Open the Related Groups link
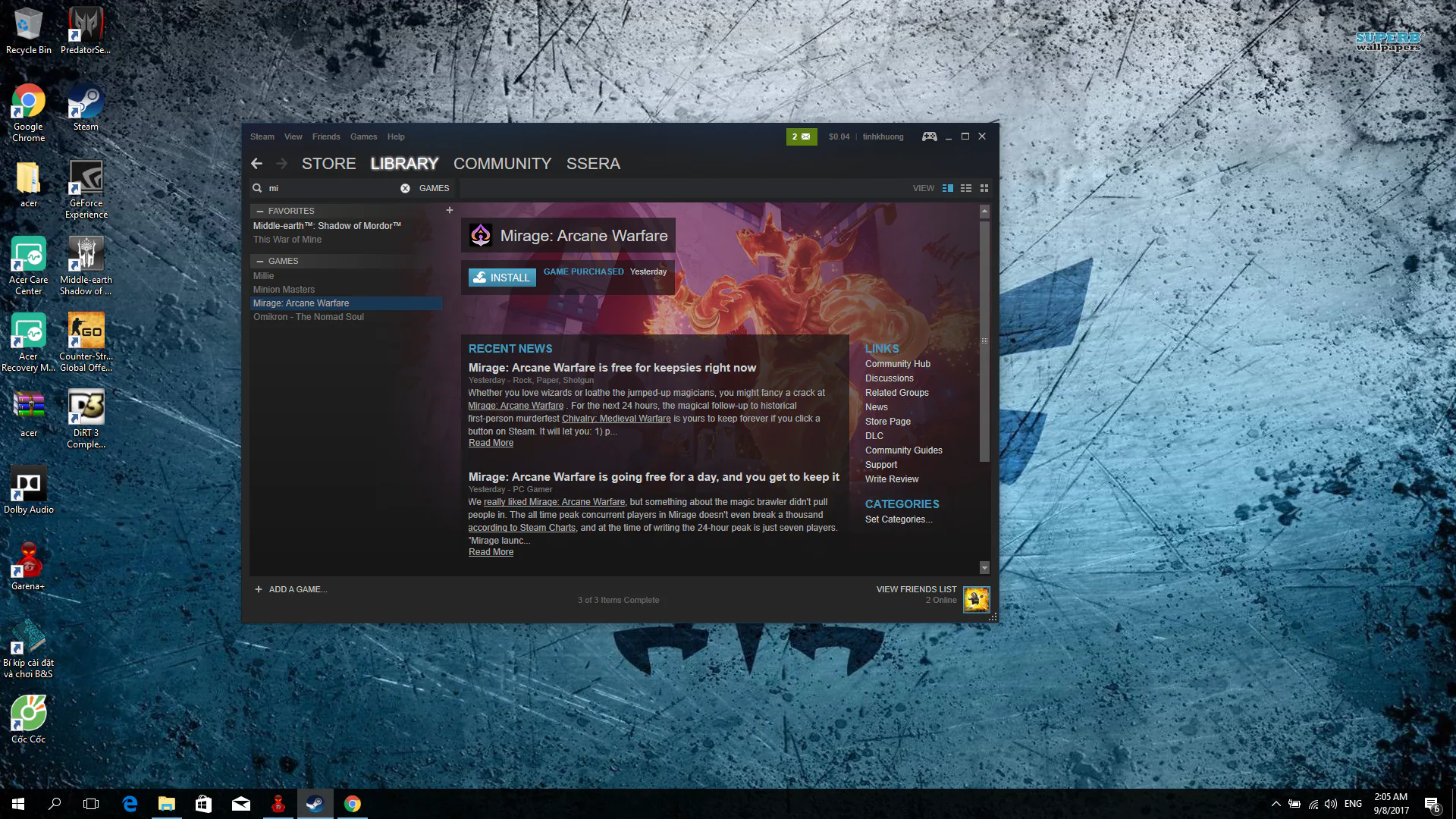Screen dimensions: 1456x819 897,393
